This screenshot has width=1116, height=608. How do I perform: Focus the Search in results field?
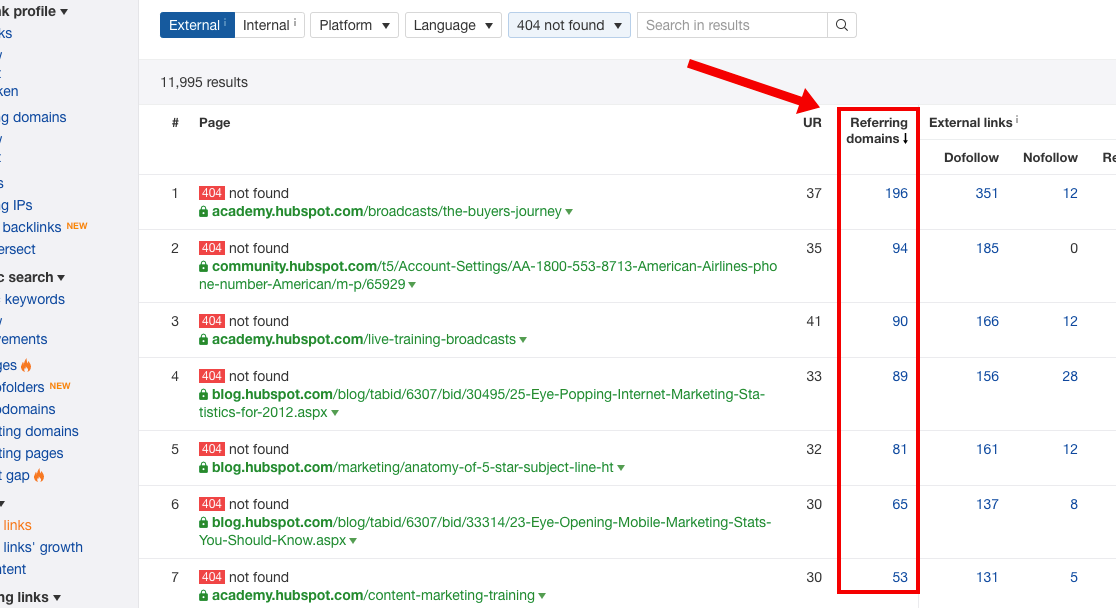pos(732,25)
